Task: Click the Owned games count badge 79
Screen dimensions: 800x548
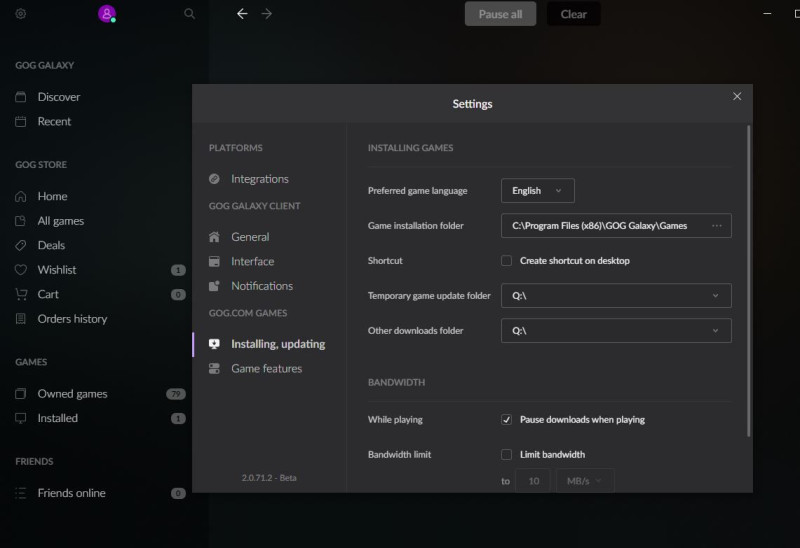Action: click(x=176, y=394)
